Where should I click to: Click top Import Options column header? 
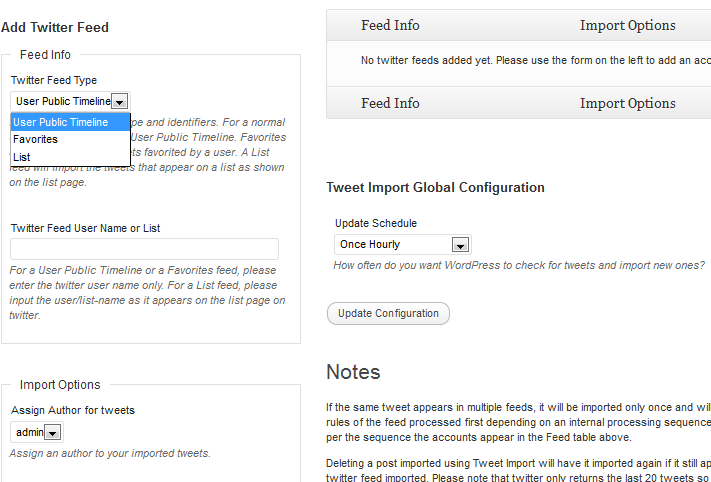click(x=628, y=25)
